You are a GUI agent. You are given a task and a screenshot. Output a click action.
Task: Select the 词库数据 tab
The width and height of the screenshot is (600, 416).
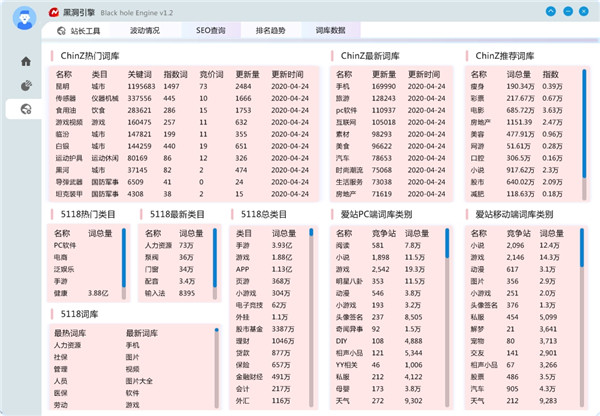(330, 32)
